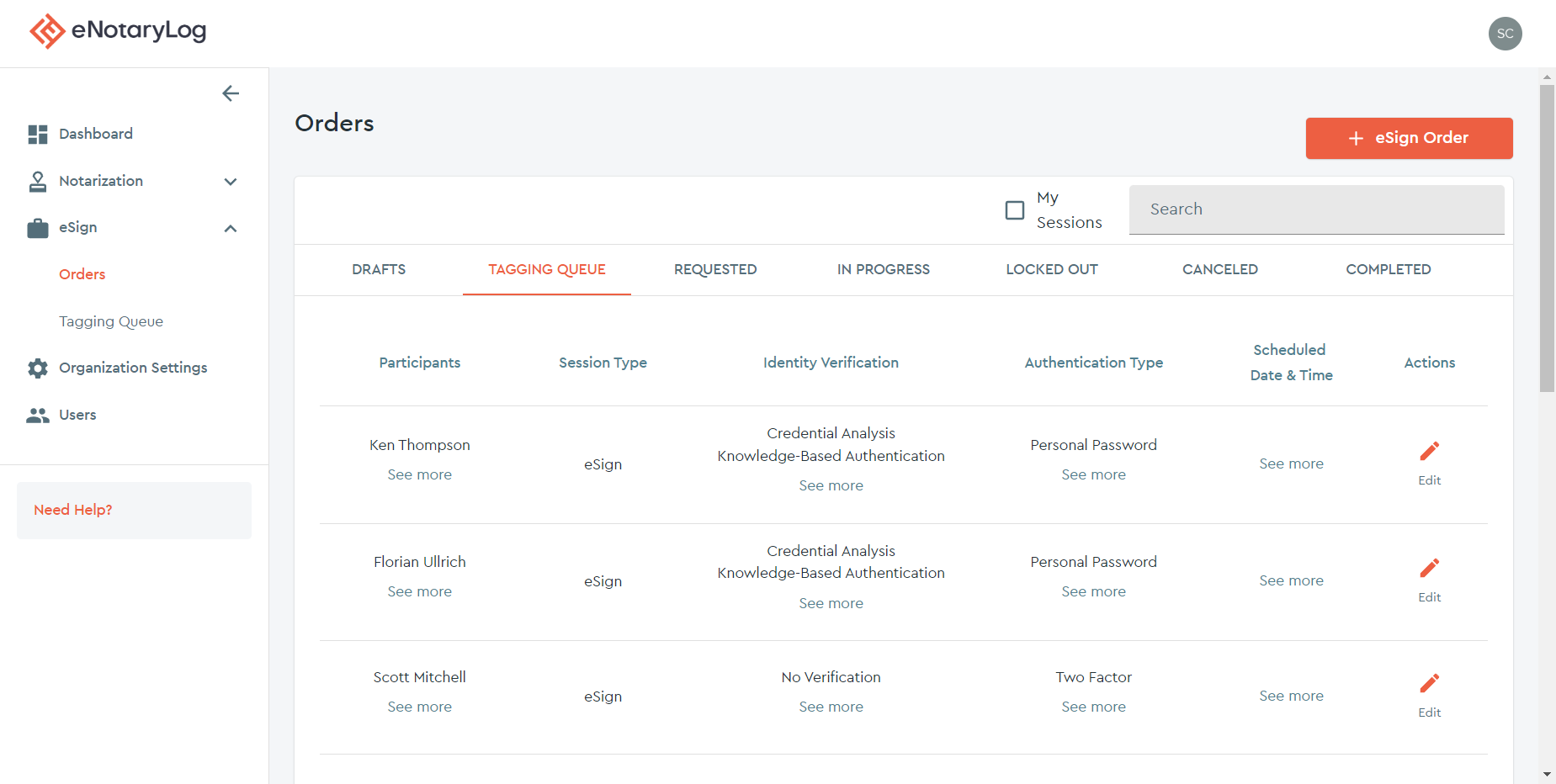Focus the Search input field

(x=1316, y=209)
